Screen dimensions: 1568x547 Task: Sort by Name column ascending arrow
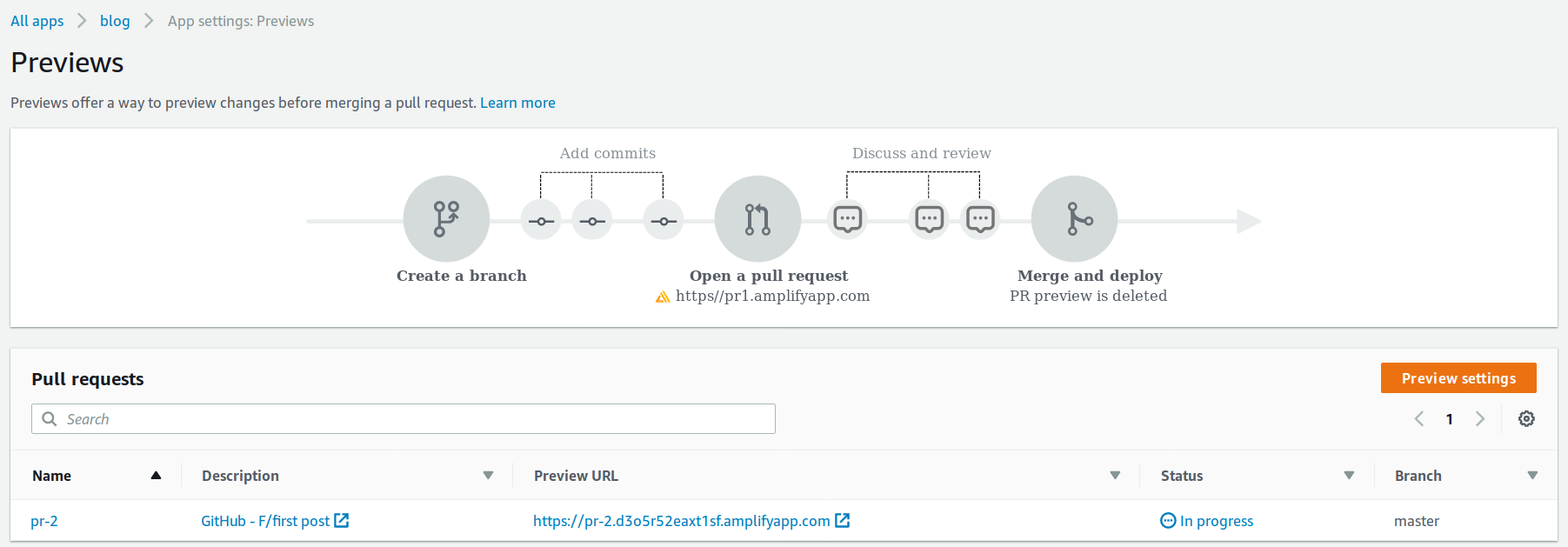pyautogui.click(x=157, y=475)
